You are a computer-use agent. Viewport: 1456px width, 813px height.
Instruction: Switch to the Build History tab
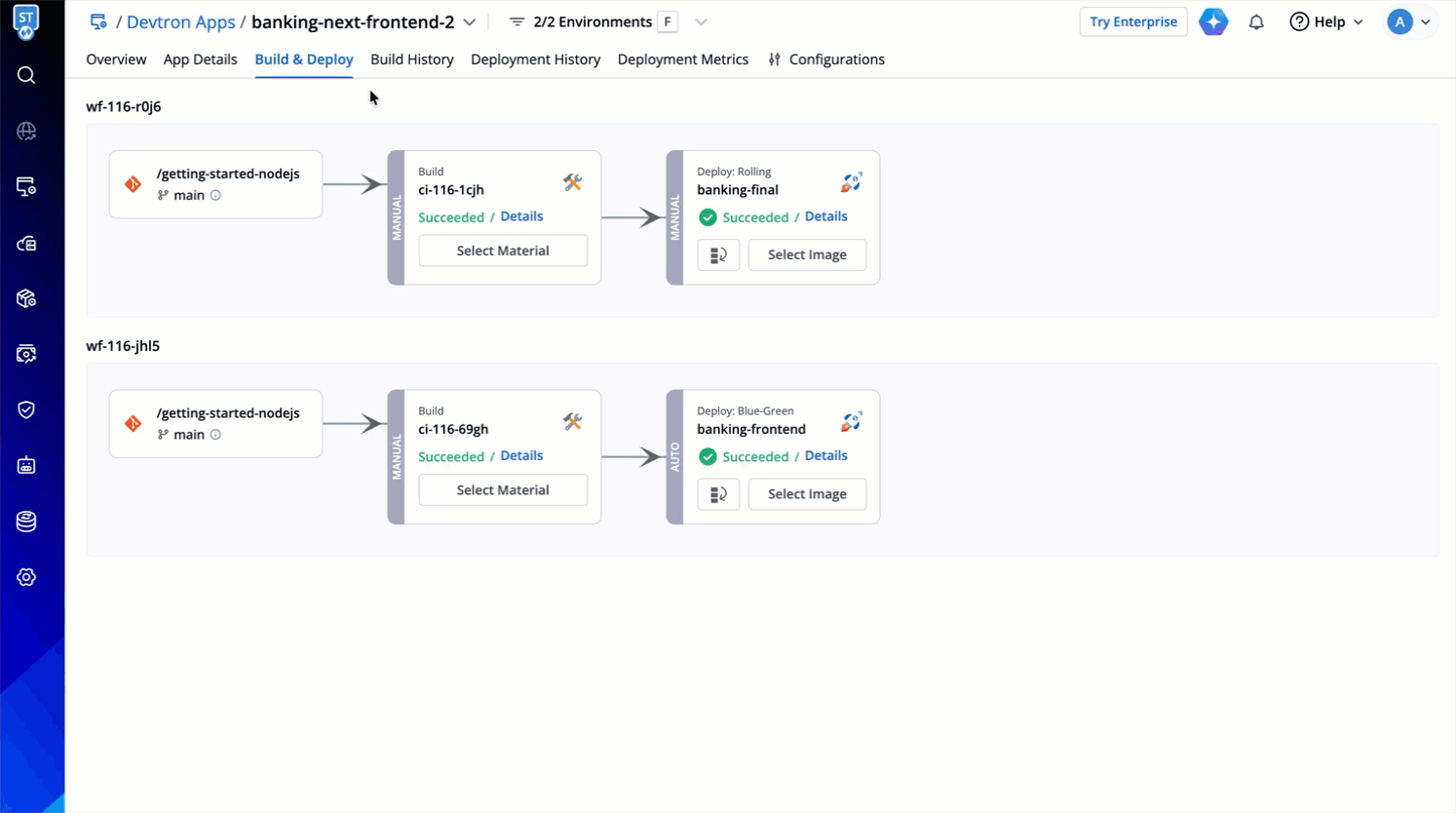click(x=411, y=59)
